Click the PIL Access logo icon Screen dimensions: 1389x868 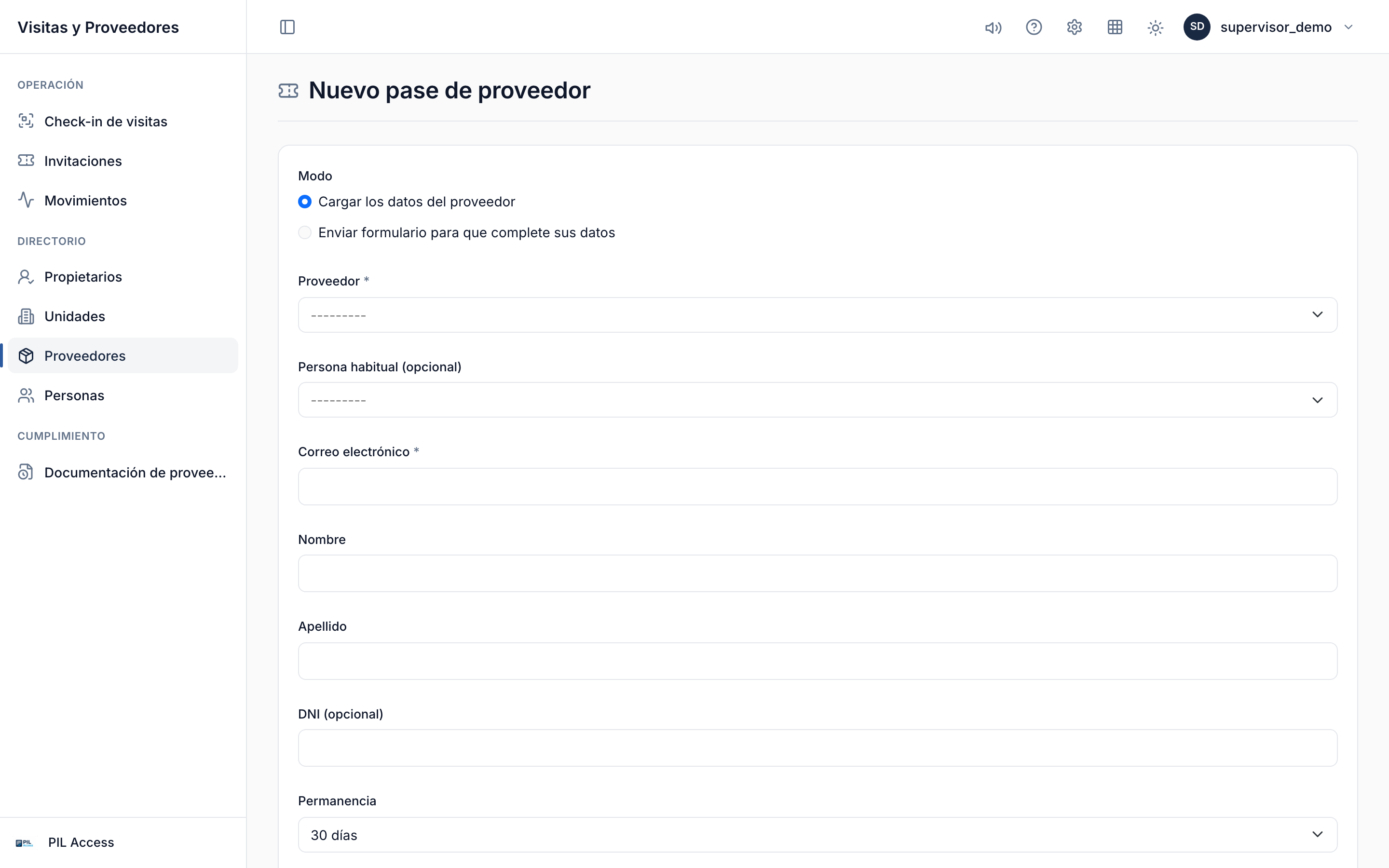tap(24, 843)
